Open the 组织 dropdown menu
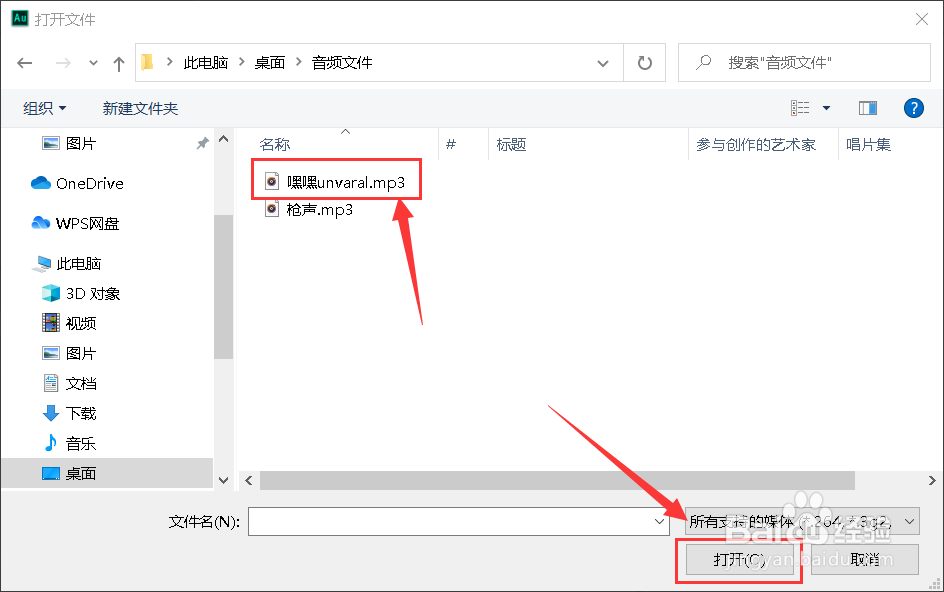This screenshot has height=592, width=944. 44,108
